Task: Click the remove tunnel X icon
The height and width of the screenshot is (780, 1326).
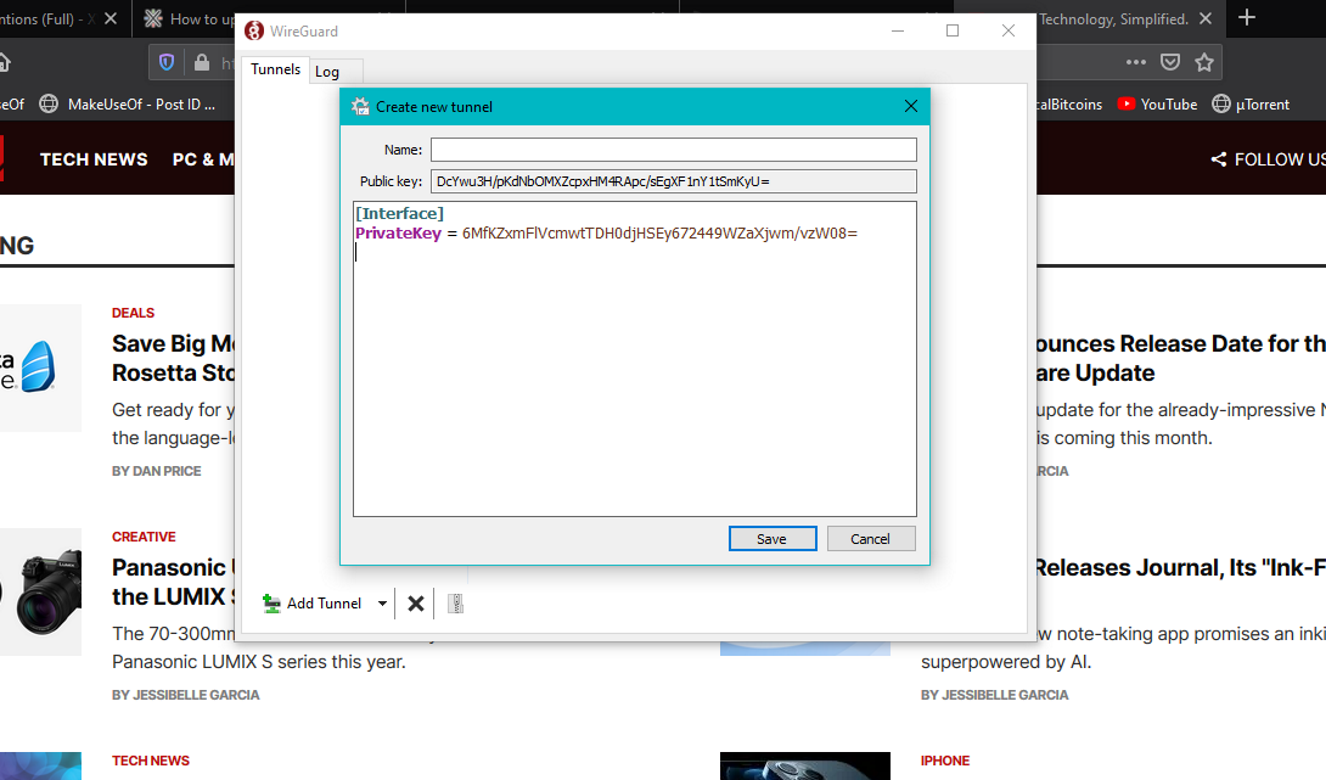Action: [x=415, y=603]
